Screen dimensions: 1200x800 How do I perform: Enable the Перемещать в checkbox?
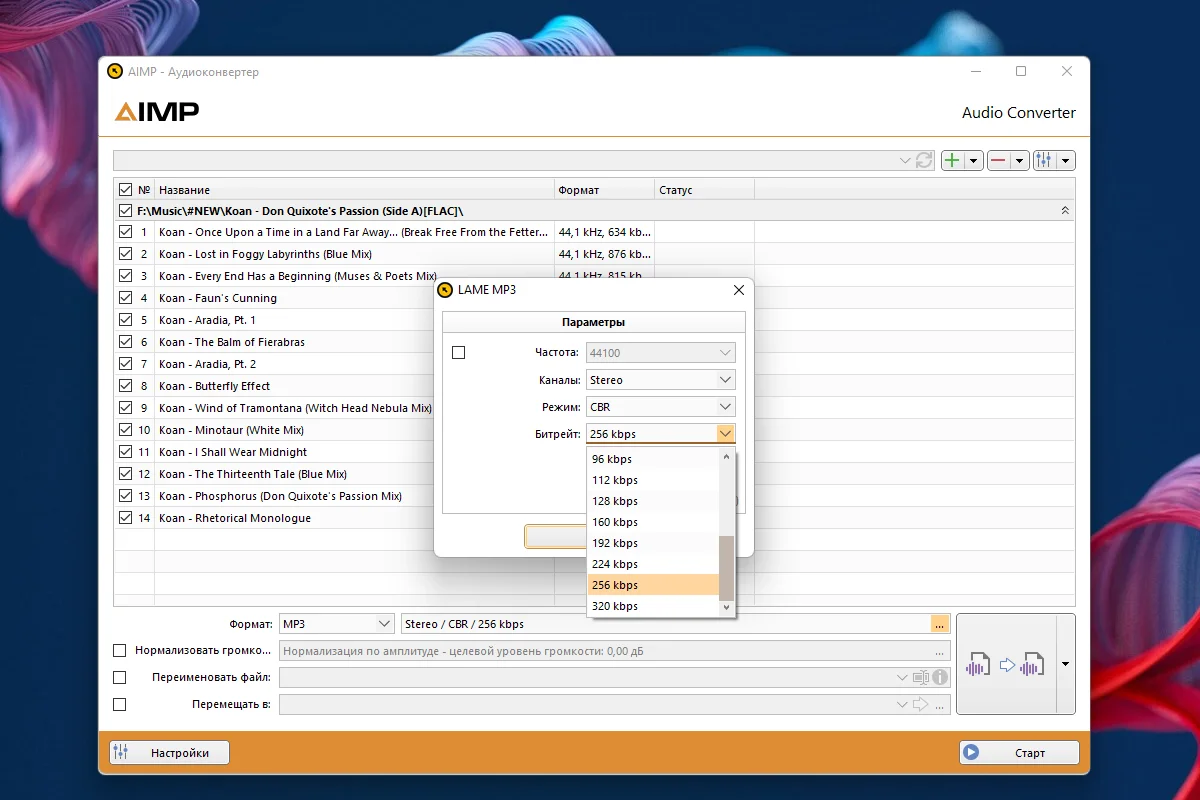coord(120,705)
